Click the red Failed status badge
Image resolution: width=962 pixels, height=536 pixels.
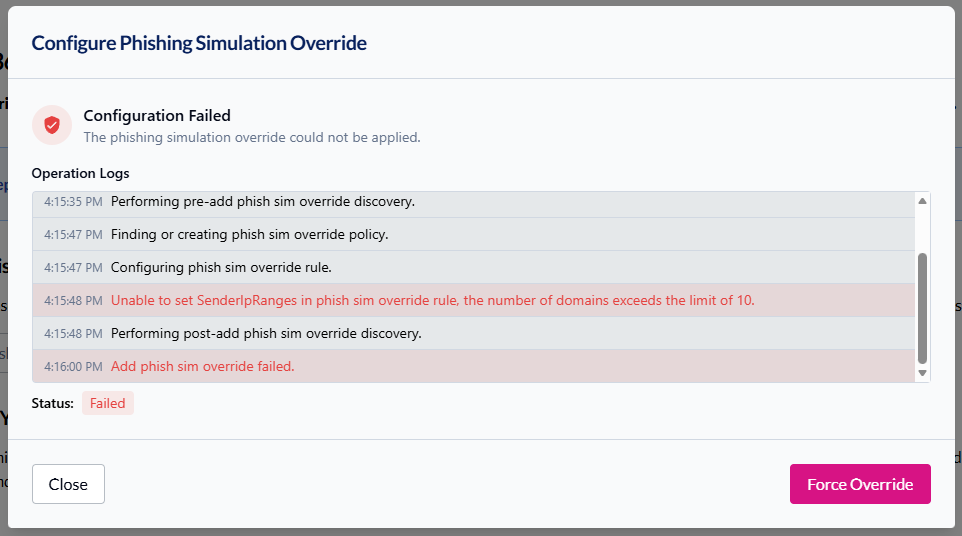(x=107, y=403)
